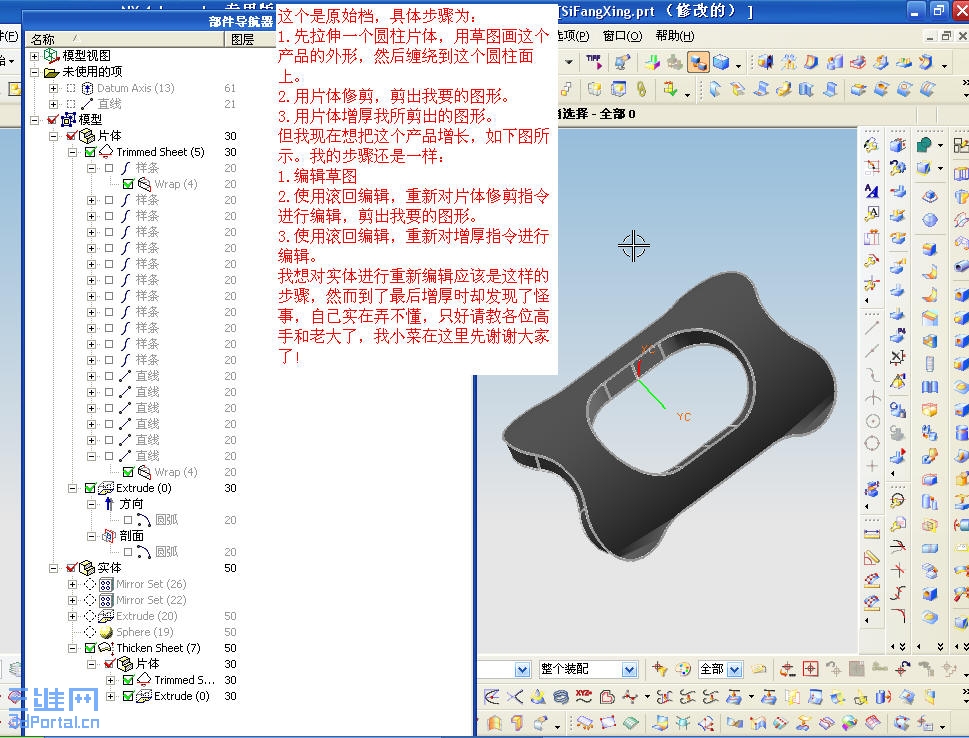Click the highlighted assembly components icon
The image size is (969, 738).
[698, 62]
